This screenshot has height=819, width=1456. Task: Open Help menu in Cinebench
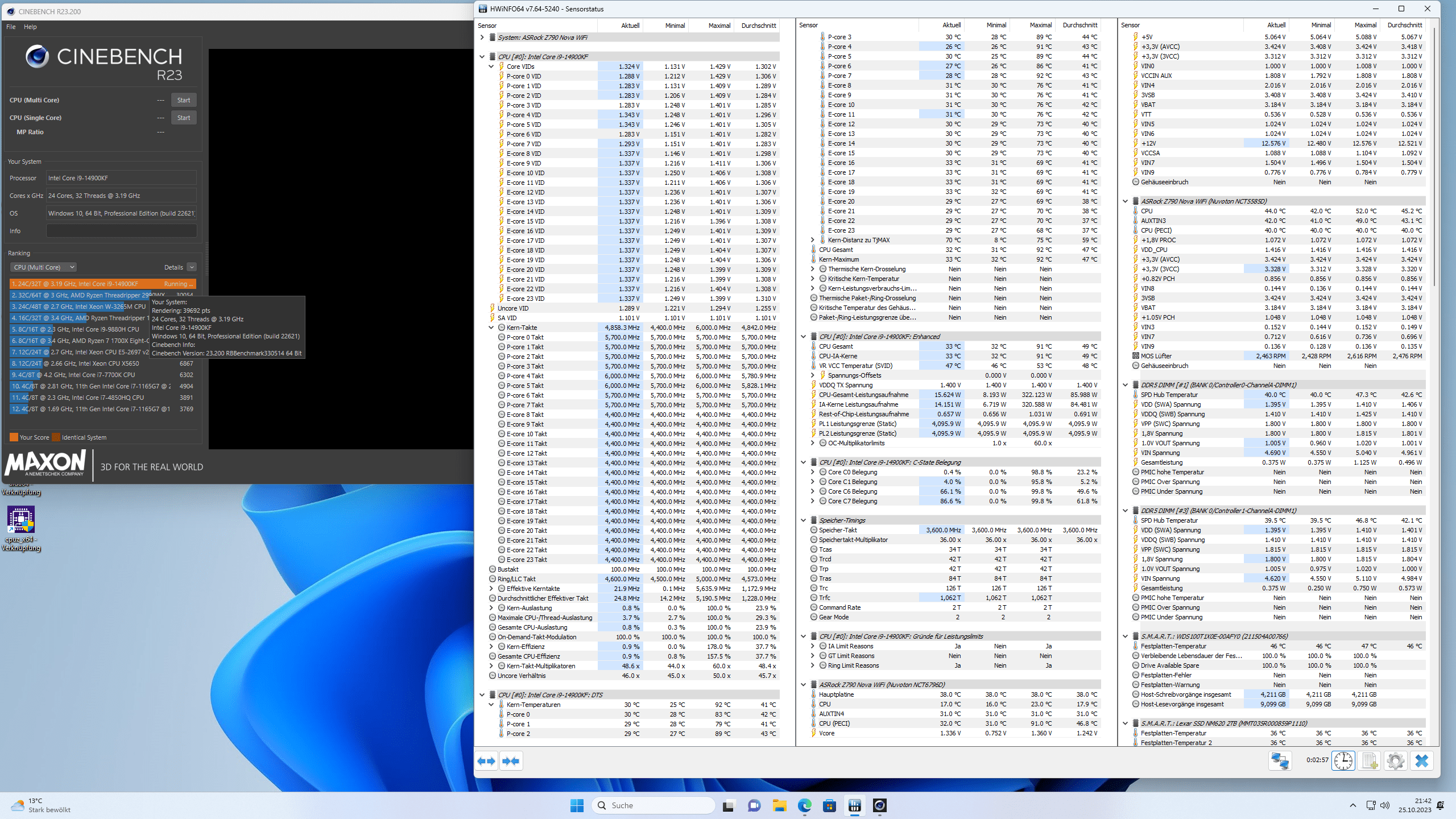click(x=30, y=27)
